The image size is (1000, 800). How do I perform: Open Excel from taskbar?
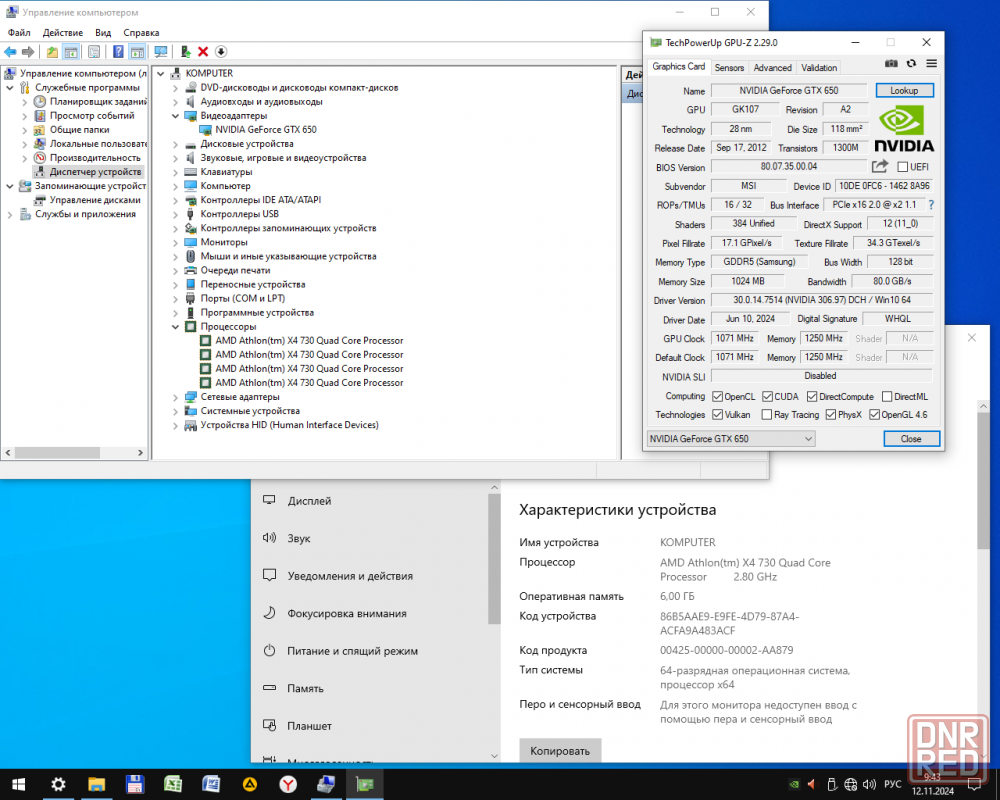pyautogui.click(x=173, y=784)
